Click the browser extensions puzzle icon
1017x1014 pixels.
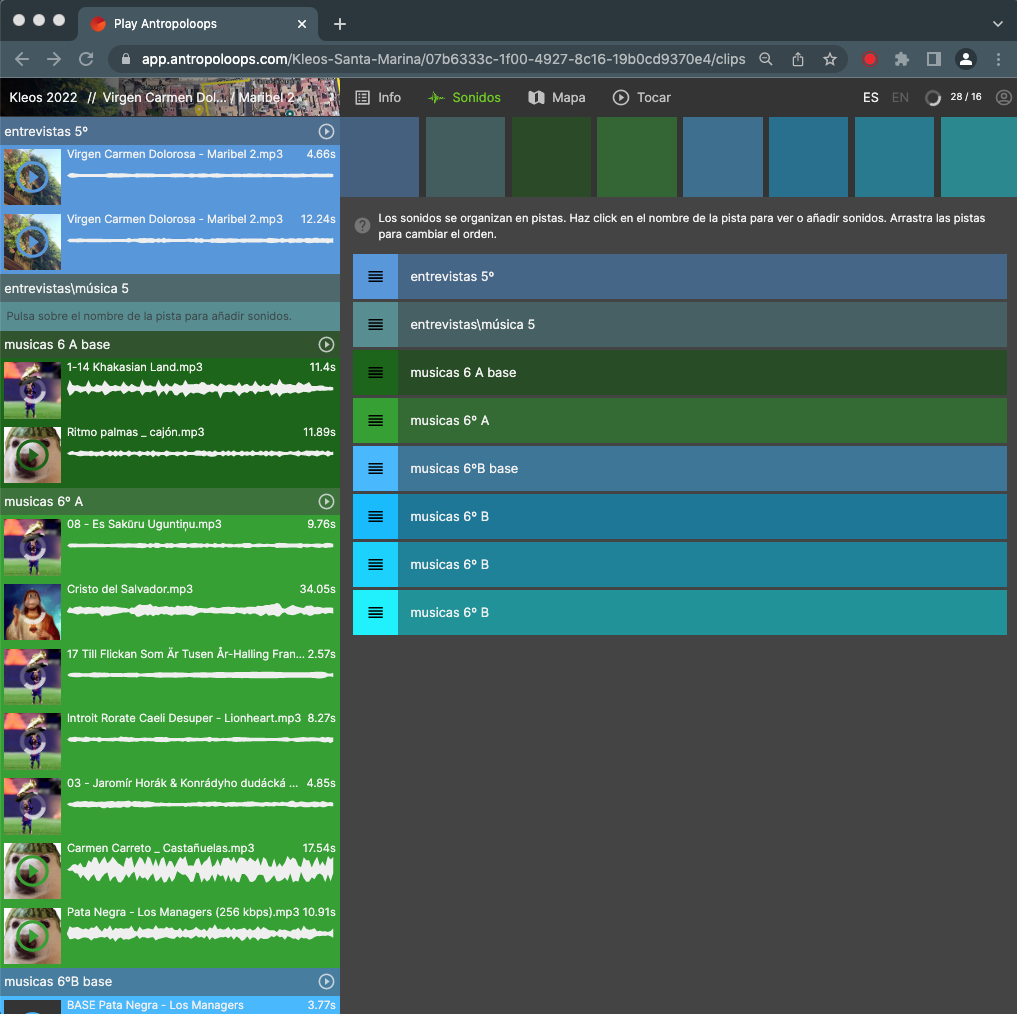[901, 59]
